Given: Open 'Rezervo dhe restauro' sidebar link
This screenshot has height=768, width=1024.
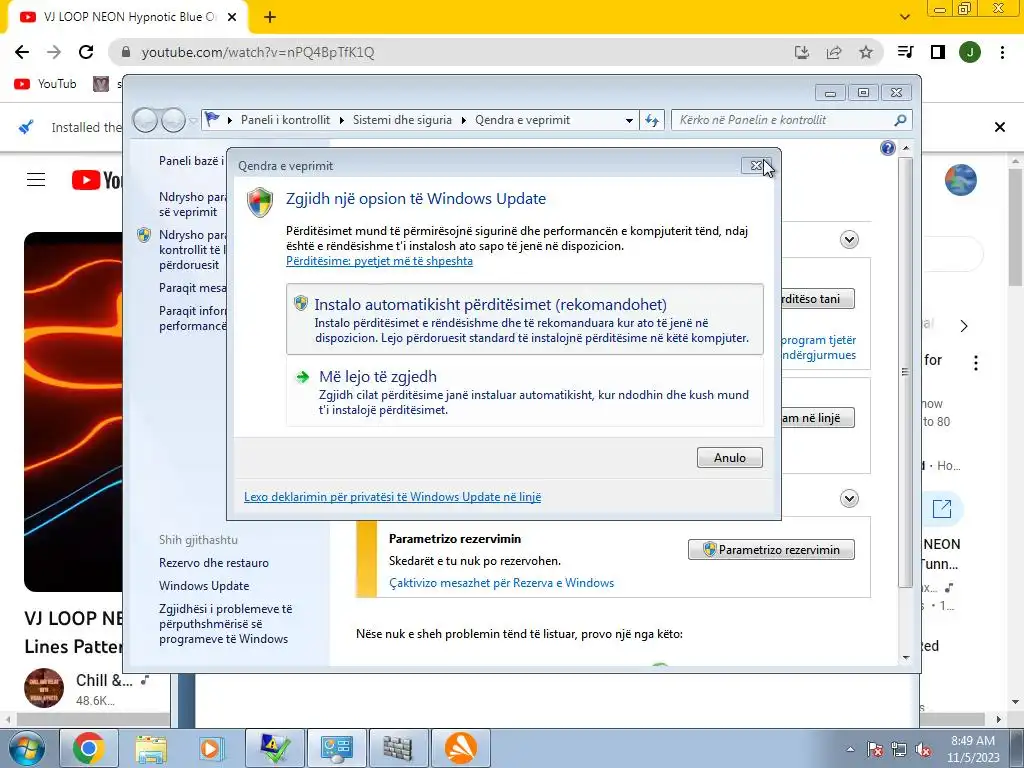Looking at the screenshot, I should click(214, 563).
